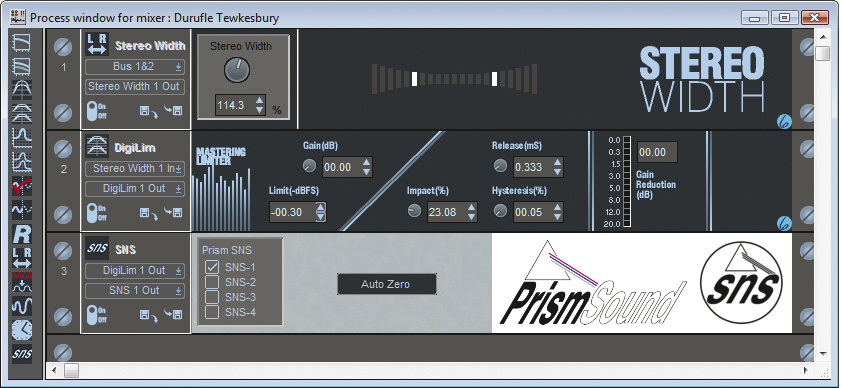The width and height of the screenshot is (842, 388).
Task: Select the SNS icon in left sidebar
Action: [x=22, y=354]
